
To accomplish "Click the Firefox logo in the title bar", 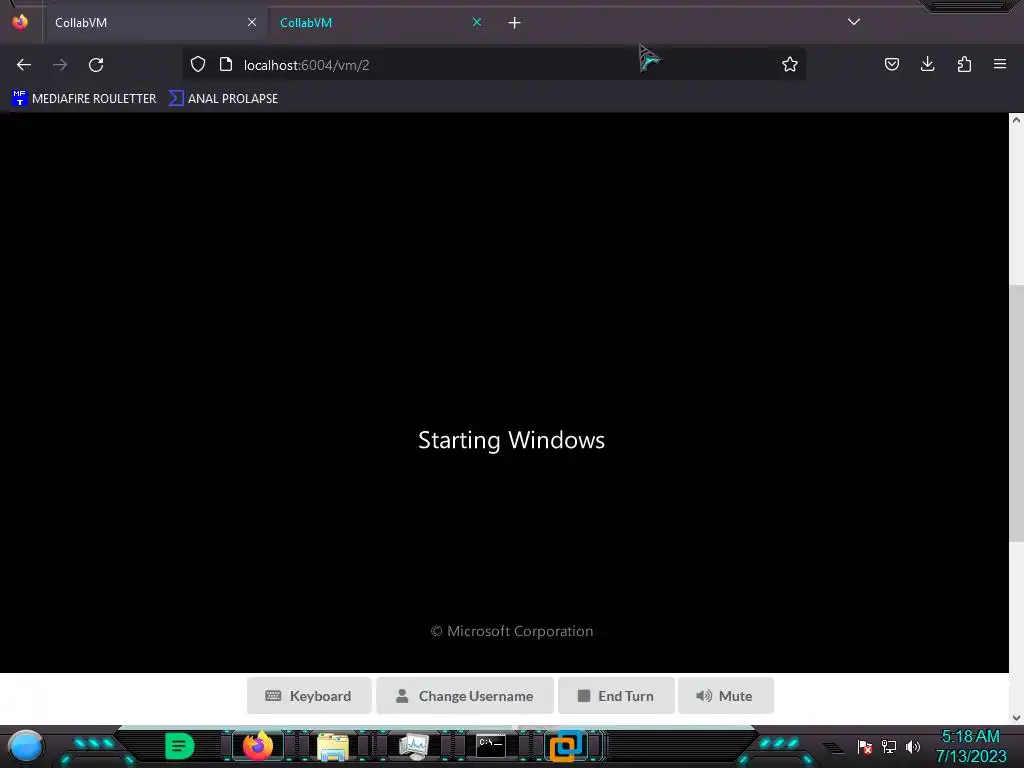I will click(20, 22).
